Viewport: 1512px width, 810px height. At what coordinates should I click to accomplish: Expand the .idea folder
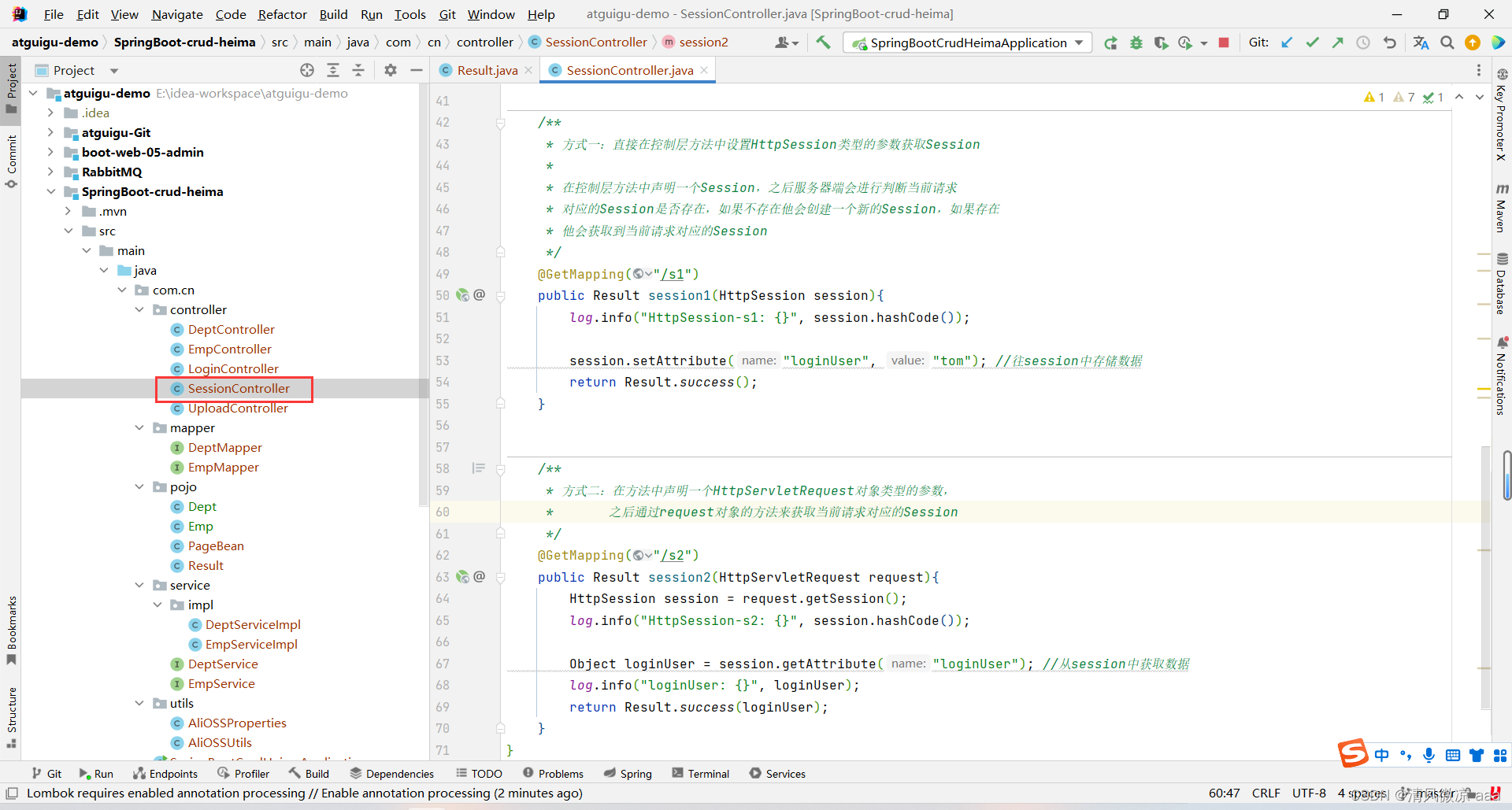pos(51,113)
